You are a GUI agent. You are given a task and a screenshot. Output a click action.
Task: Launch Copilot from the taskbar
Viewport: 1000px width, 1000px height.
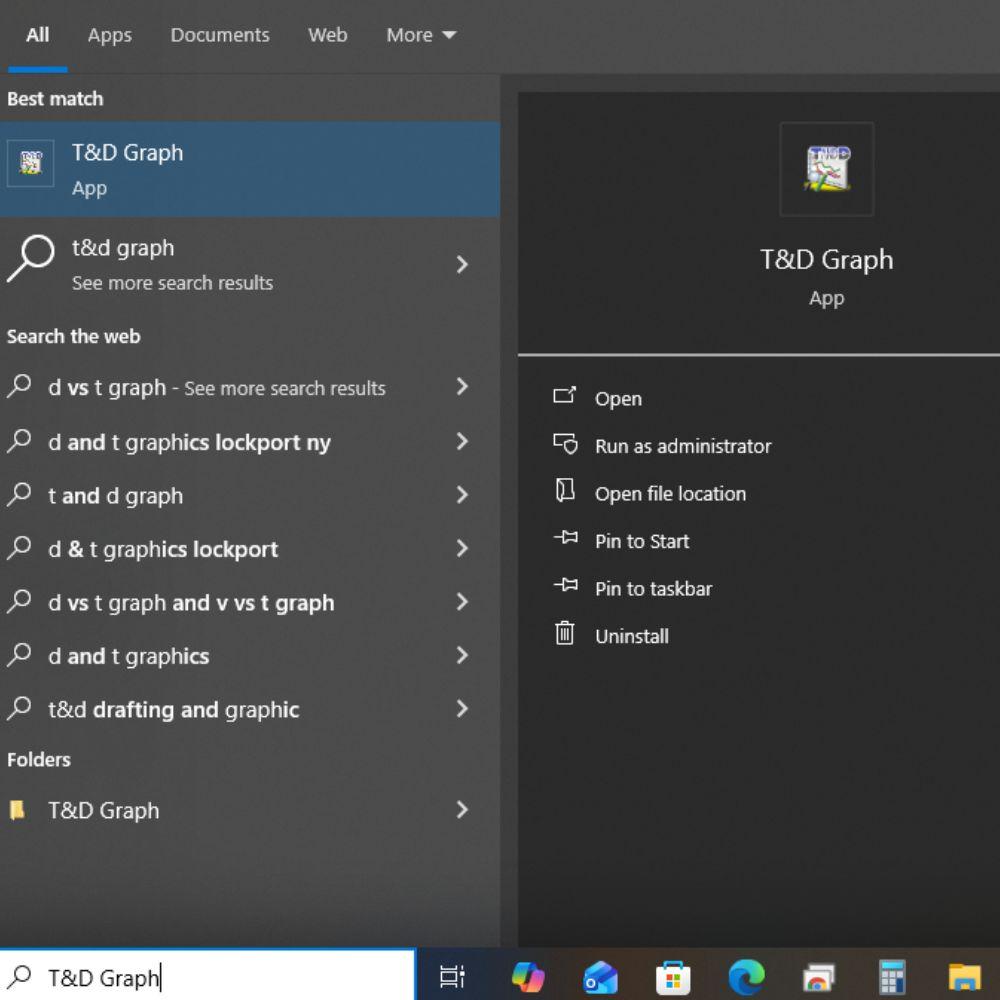tap(527, 976)
